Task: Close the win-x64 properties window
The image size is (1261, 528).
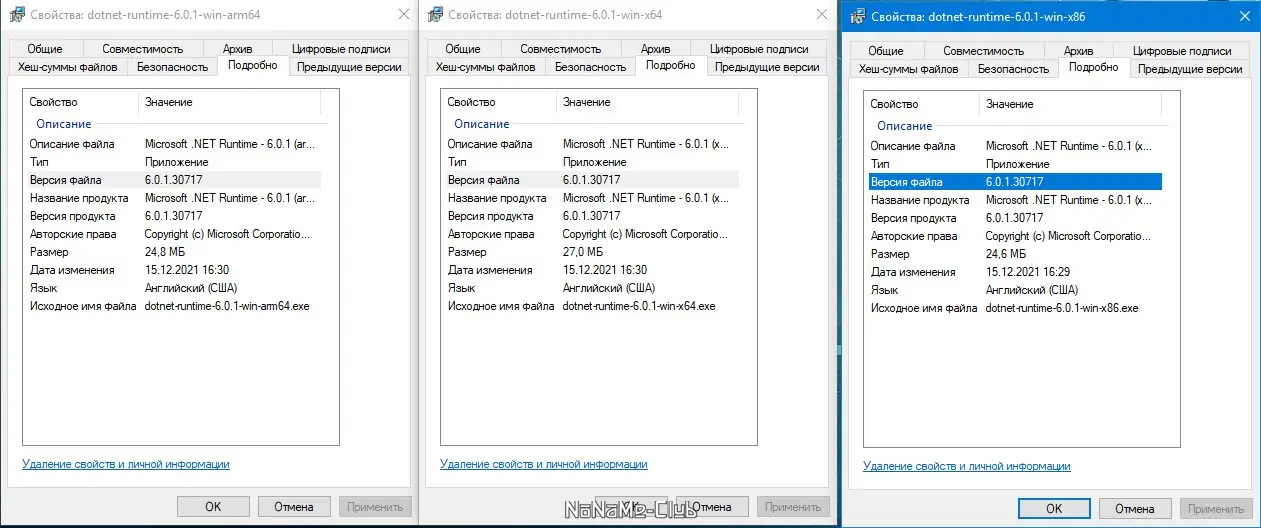Action: point(821,16)
